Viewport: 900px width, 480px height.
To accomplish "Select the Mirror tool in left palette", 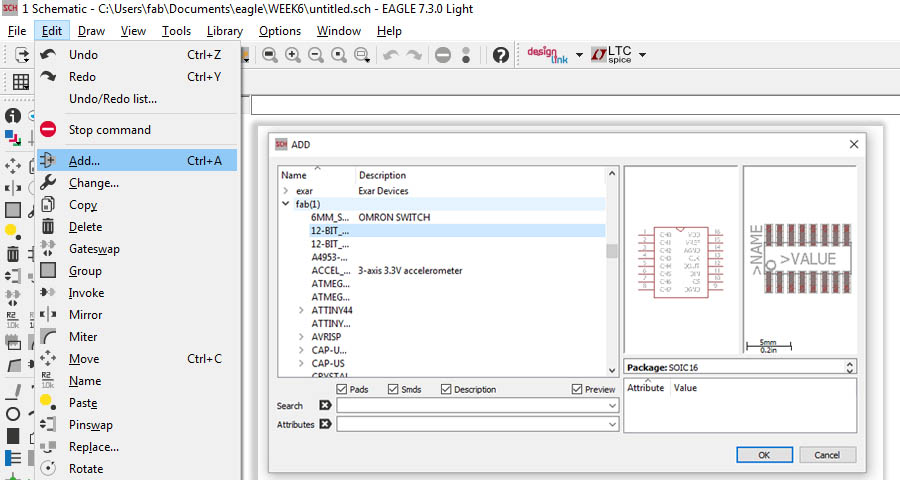I will pos(13,188).
